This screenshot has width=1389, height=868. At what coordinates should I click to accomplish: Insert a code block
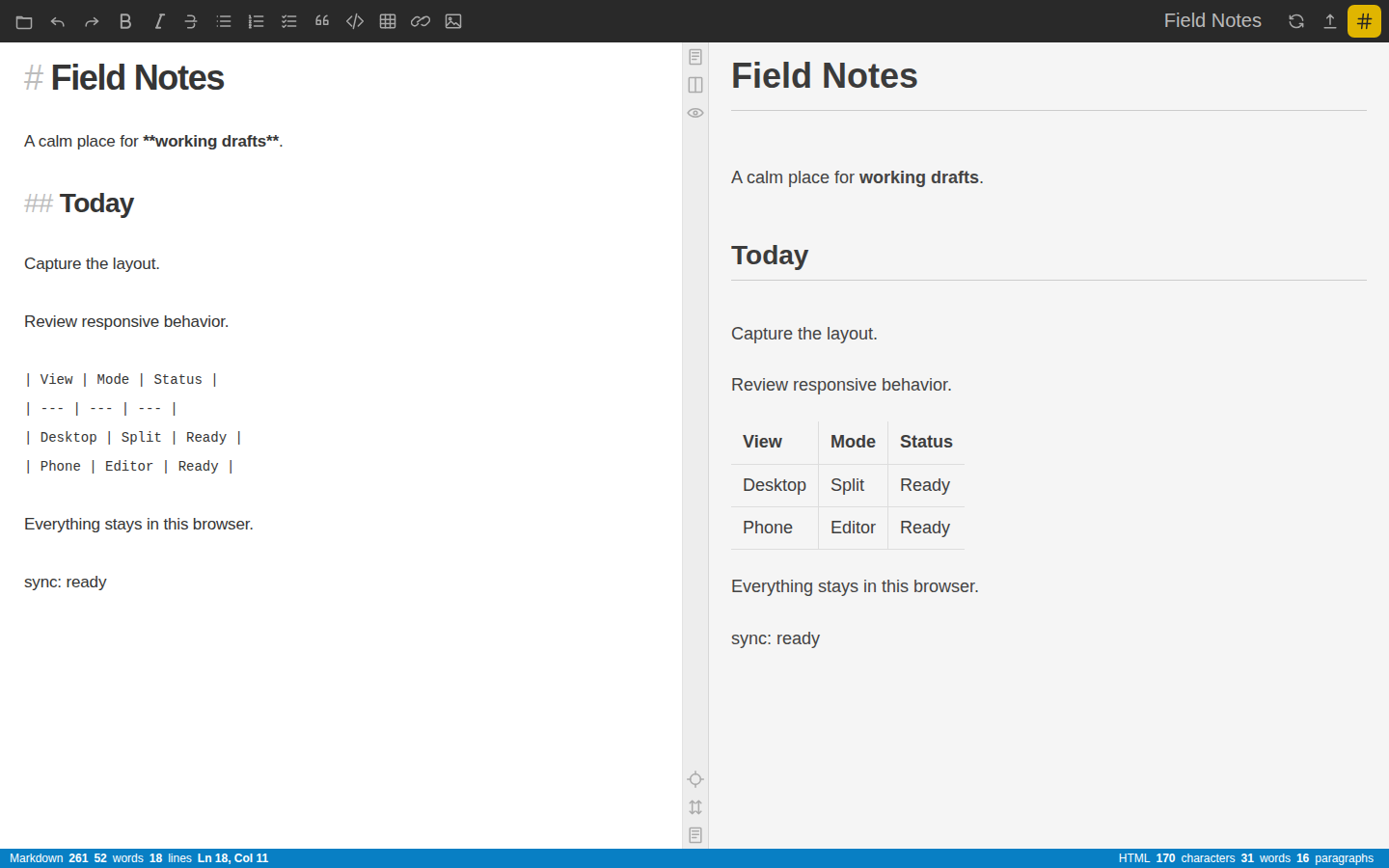[355, 21]
